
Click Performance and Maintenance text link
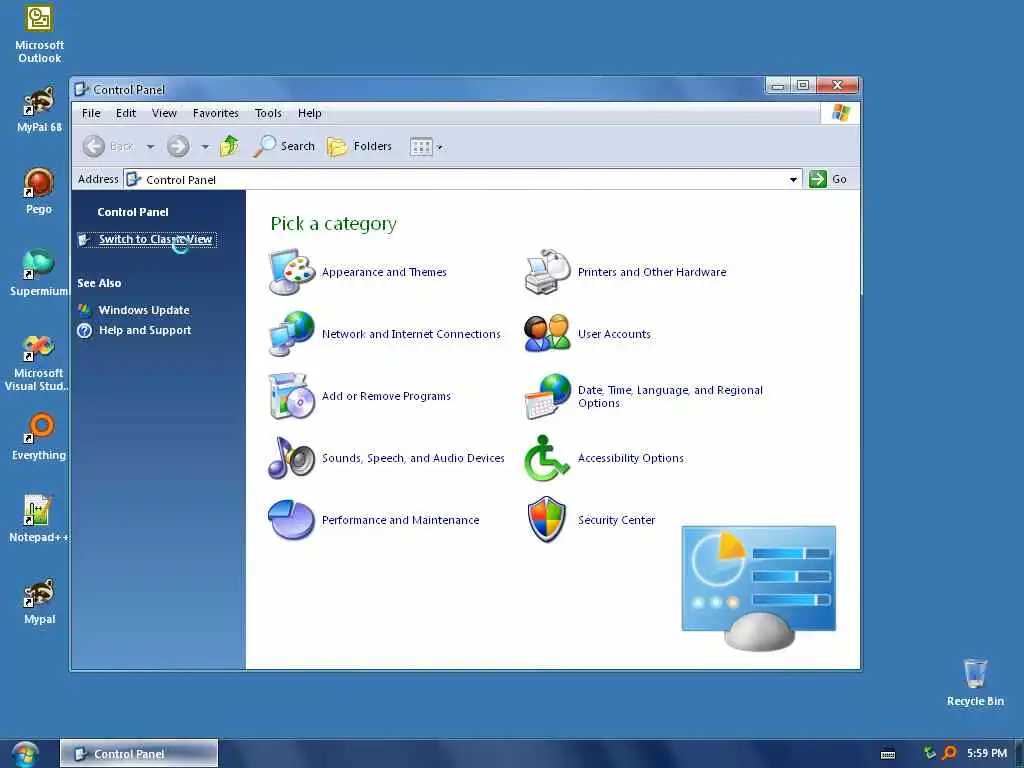pos(400,520)
